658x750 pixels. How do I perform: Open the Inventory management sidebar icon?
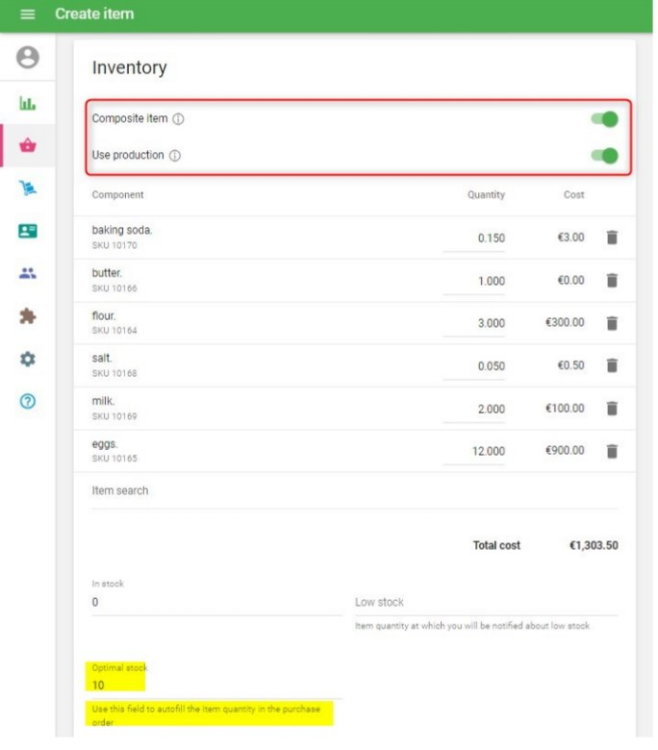click(27, 188)
